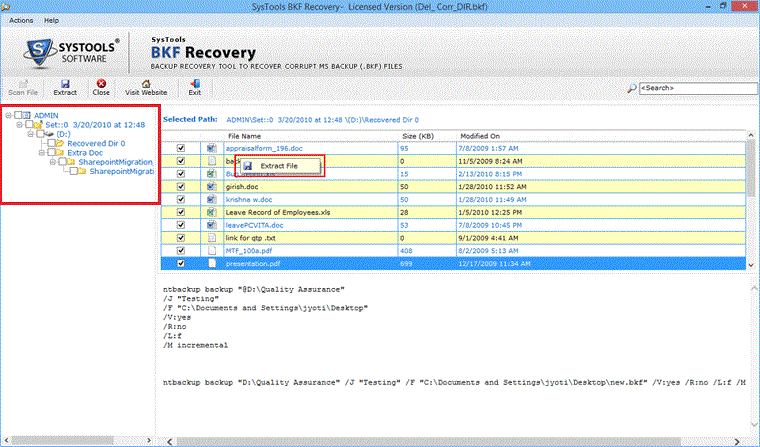Viewport: 760px width, 447px height.
Task: Collapse the Set::0 tree node
Action: point(19,125)
